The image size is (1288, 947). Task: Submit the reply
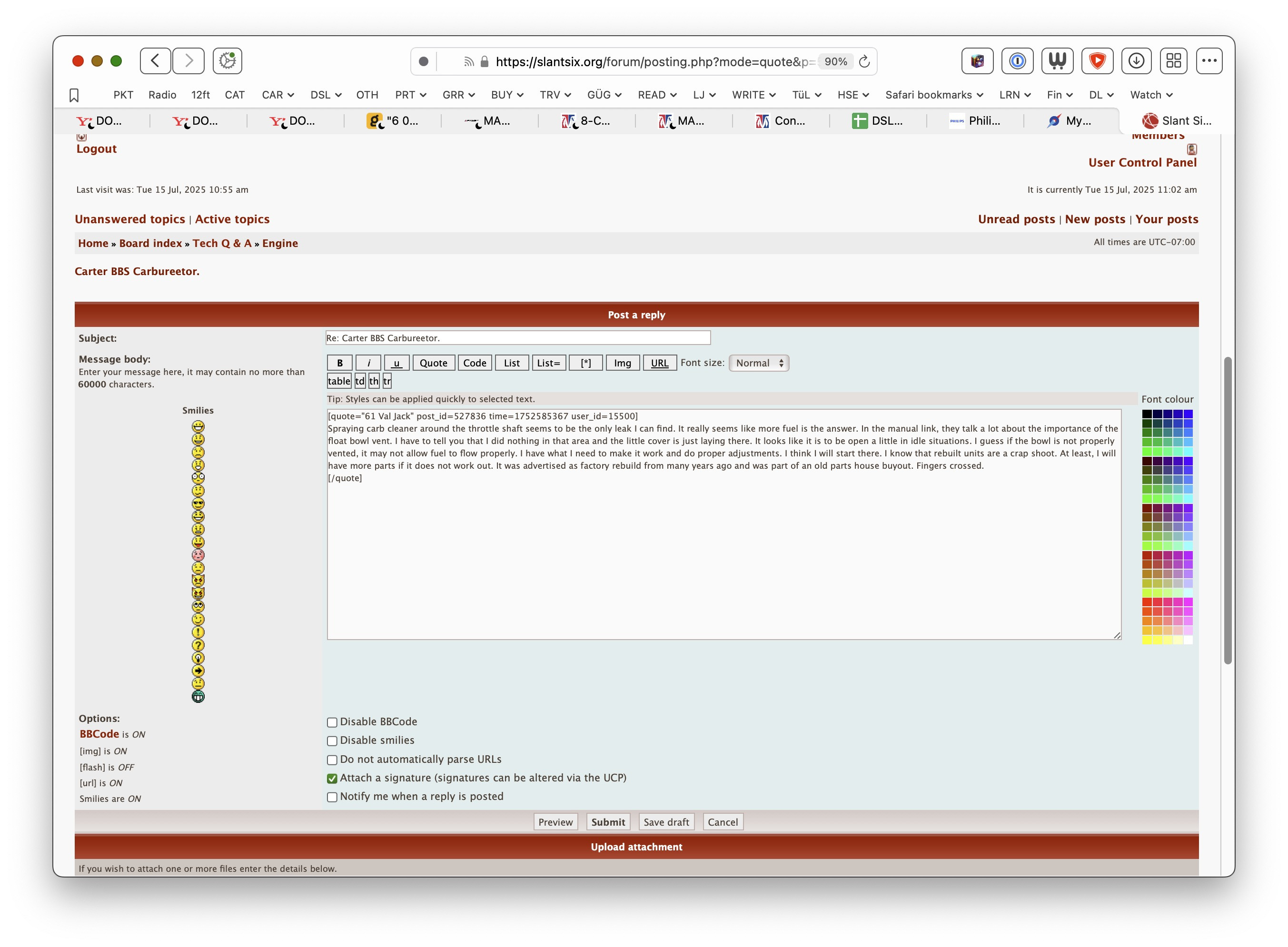(x=608, y=821)
